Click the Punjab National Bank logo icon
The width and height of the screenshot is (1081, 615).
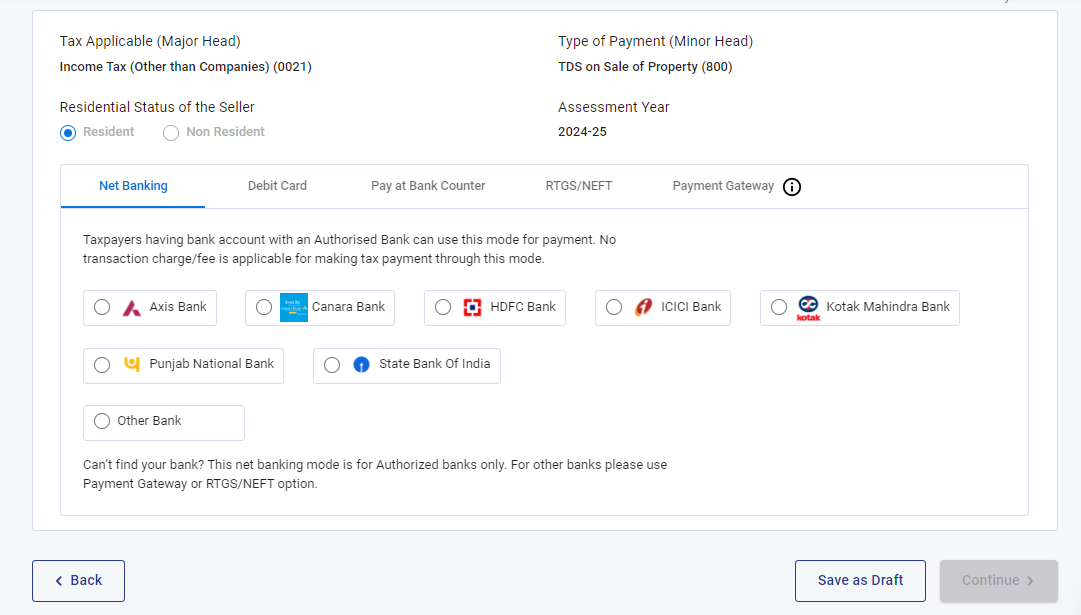(130, 365)
